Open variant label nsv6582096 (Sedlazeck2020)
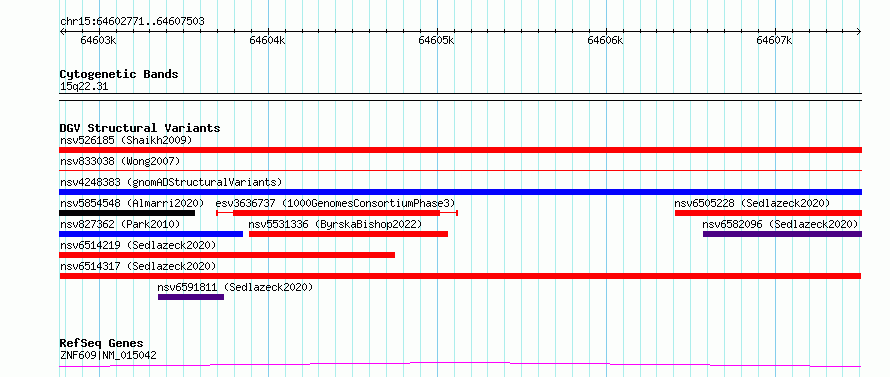Screen dimensions: 890x377 (780, 224)
